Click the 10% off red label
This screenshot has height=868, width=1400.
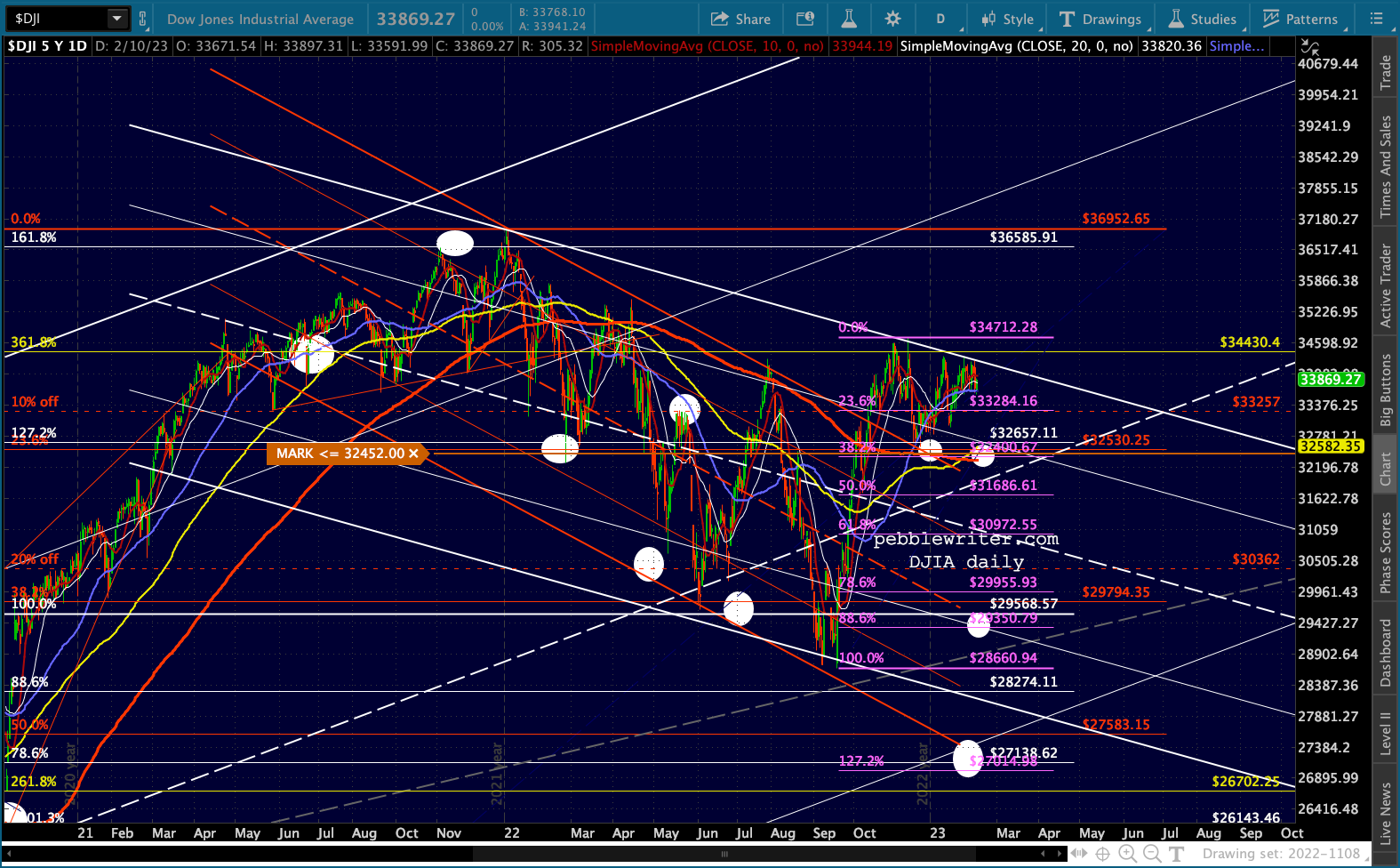click(x=35, y=402)
